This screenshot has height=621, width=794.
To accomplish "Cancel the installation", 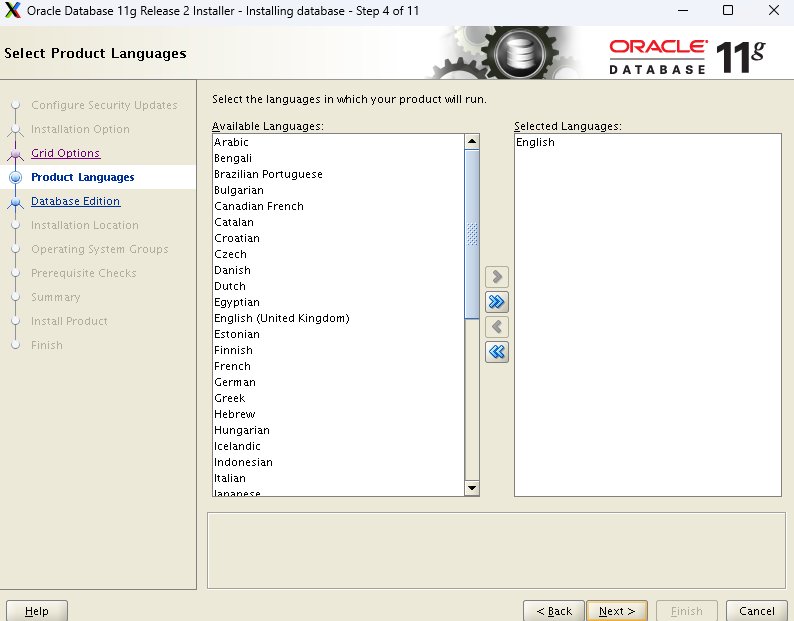I will (x=757, y=611).
